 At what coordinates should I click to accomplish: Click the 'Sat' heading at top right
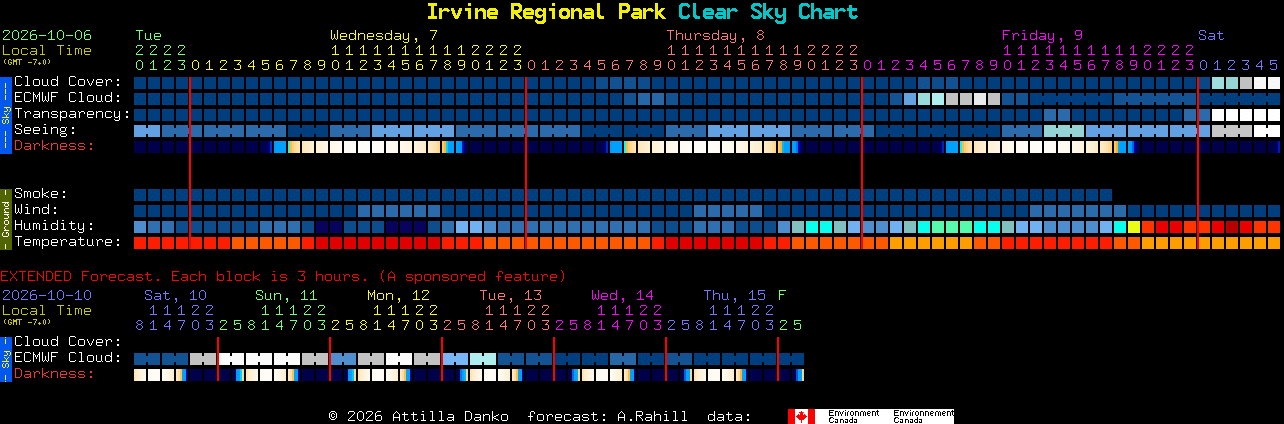[1211, 35]
